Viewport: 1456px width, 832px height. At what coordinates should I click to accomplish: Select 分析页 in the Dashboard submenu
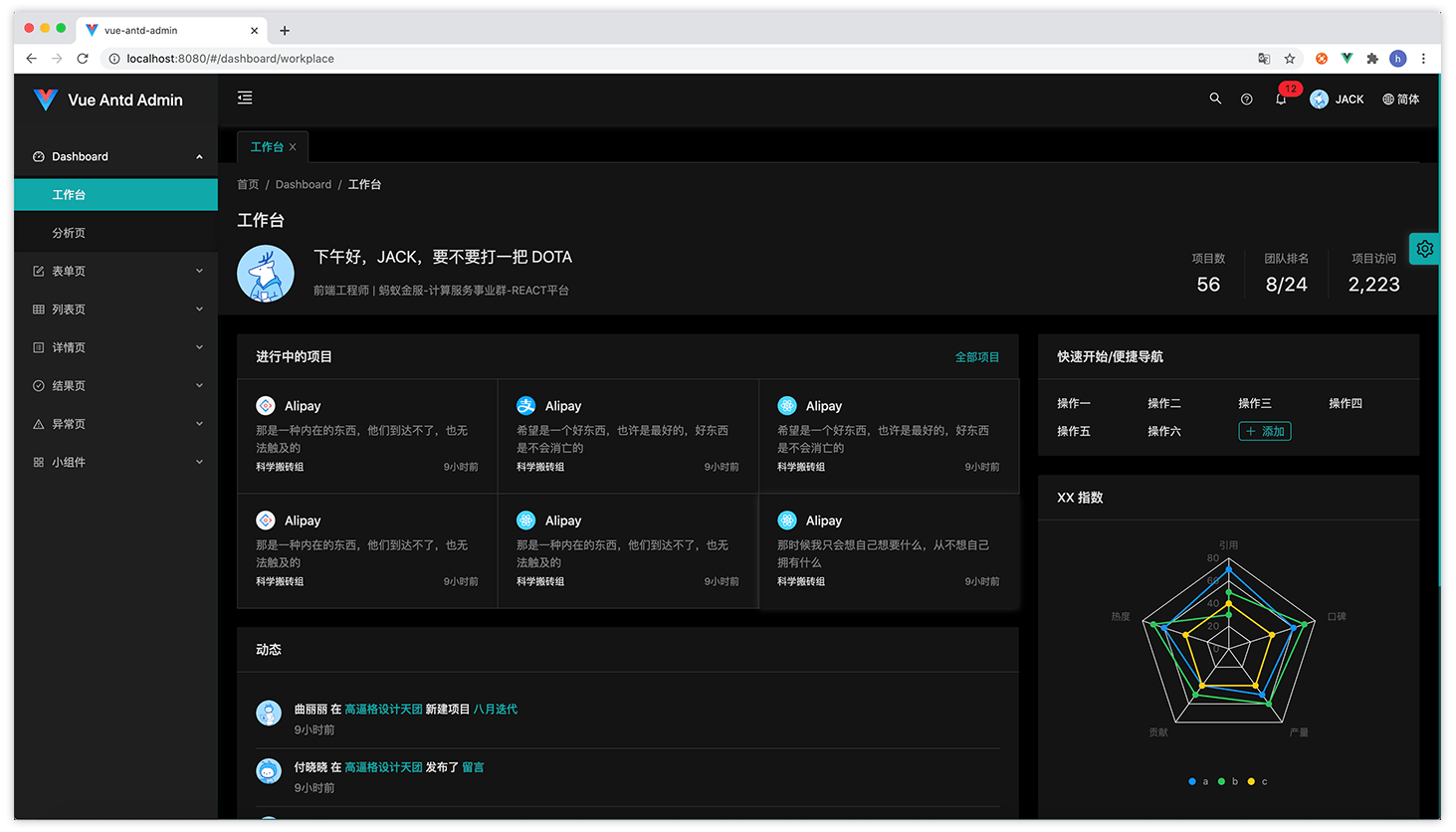(x=70, y=233)
